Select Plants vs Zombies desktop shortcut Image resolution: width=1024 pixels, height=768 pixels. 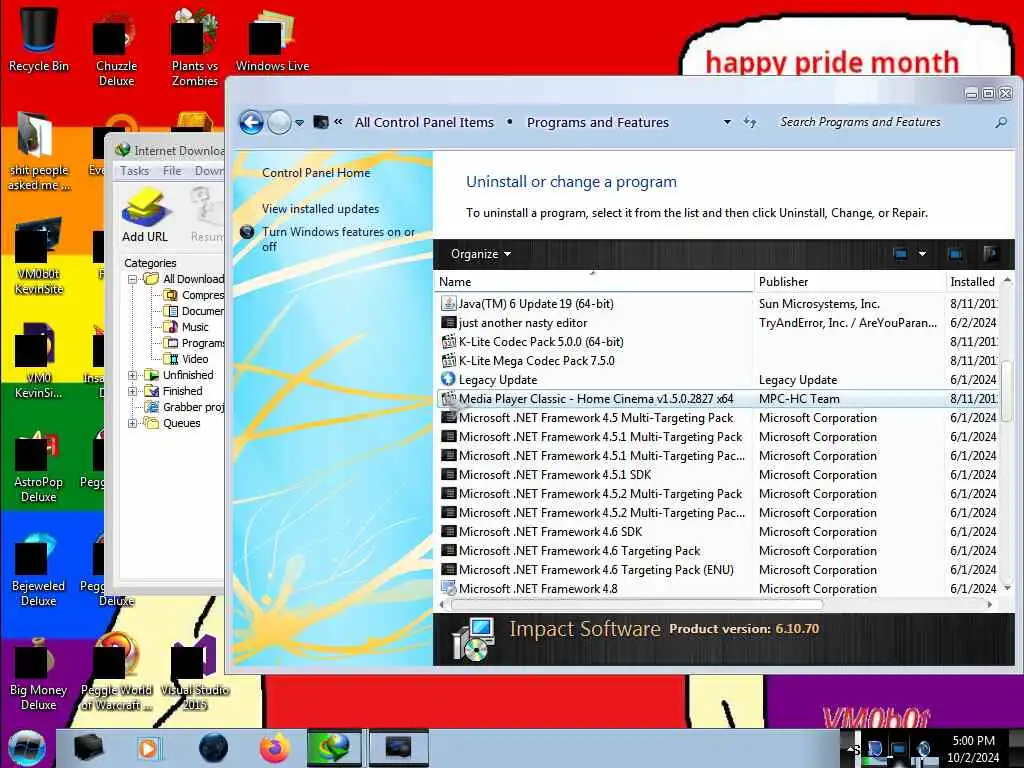195,49
